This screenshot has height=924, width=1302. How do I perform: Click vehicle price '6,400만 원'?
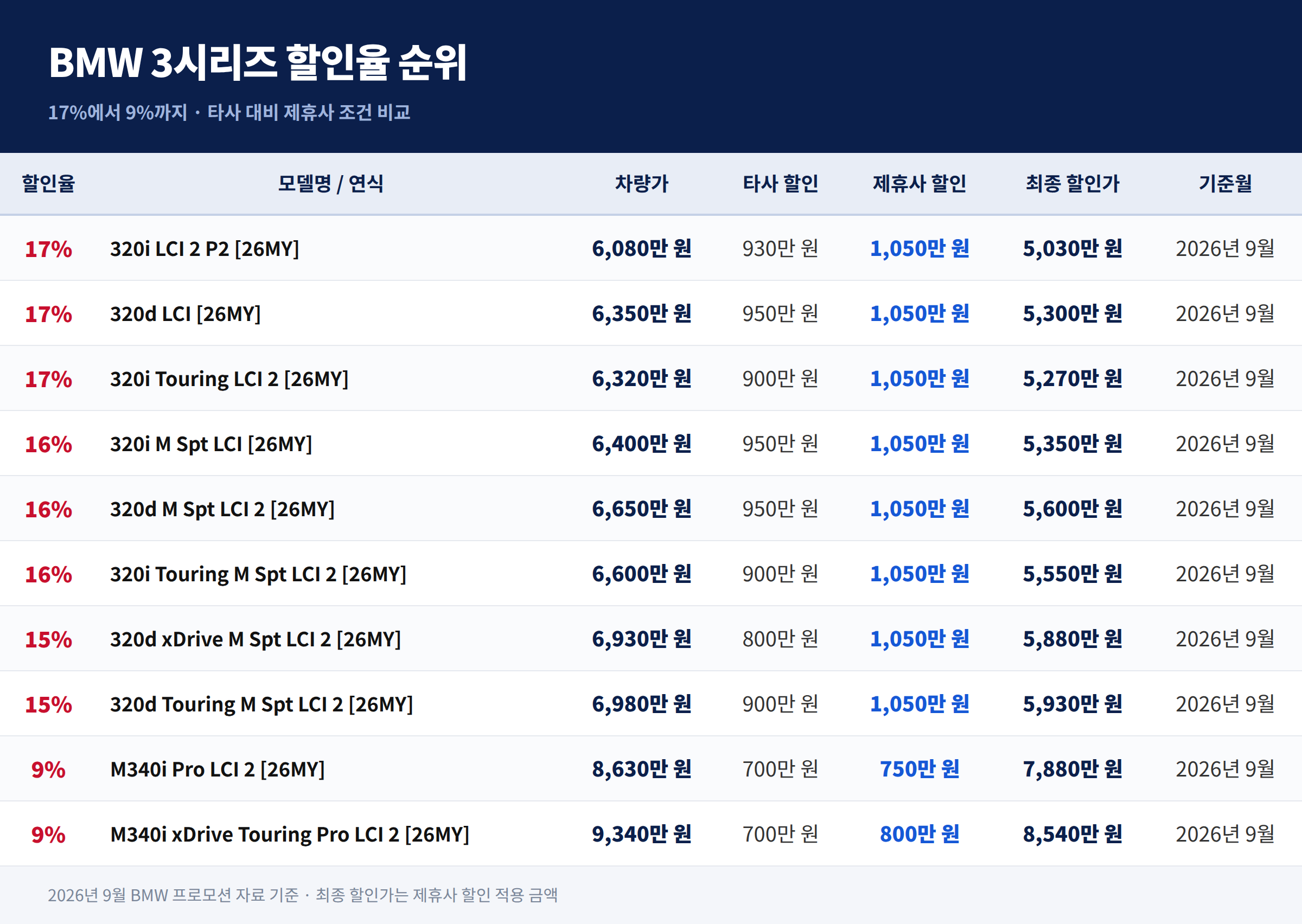click(x=641, y=444)
